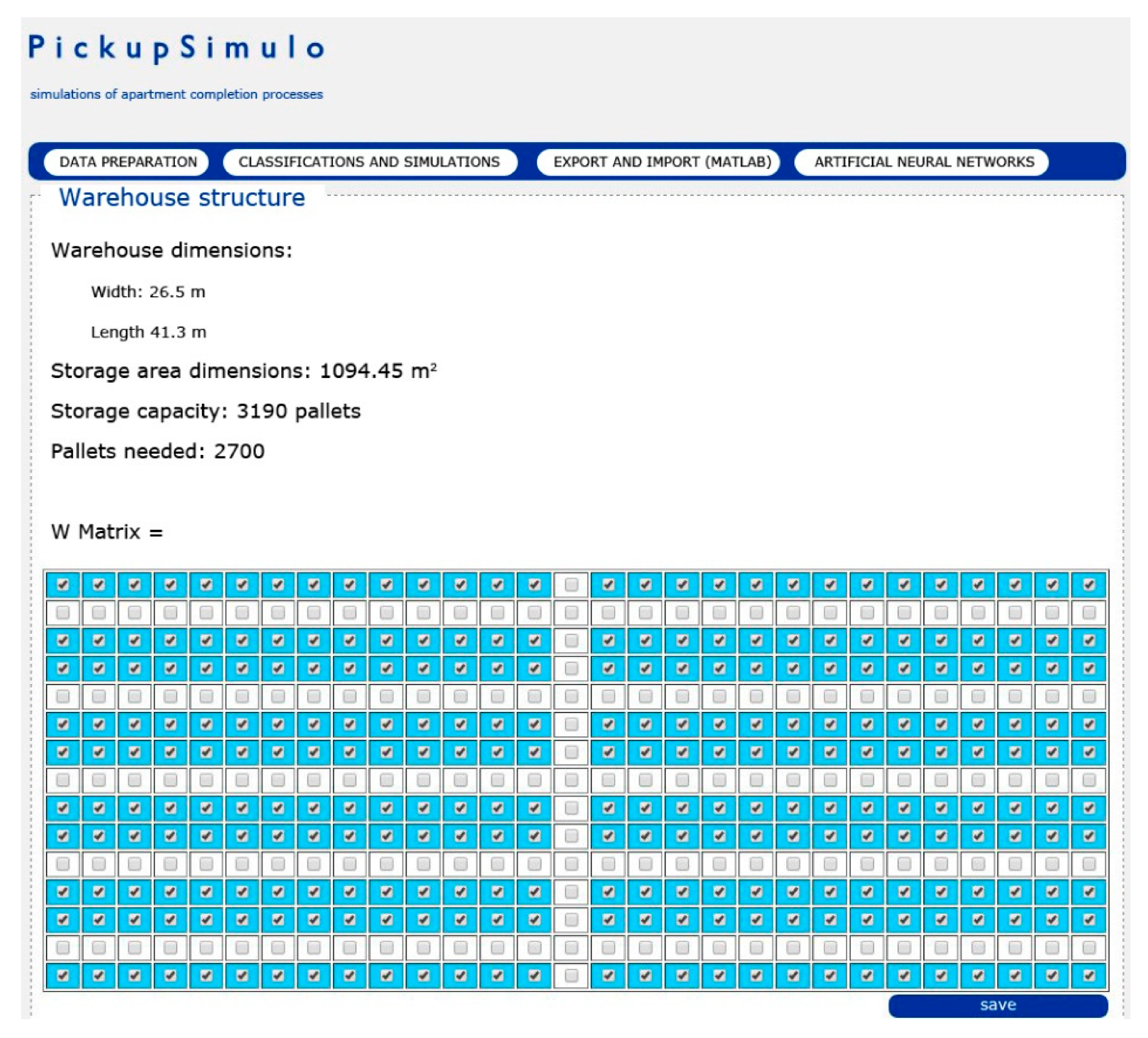Check last checkbox in second-to-last row
This screenshot has width=1148, height=1038.
tap(1088, 947)
